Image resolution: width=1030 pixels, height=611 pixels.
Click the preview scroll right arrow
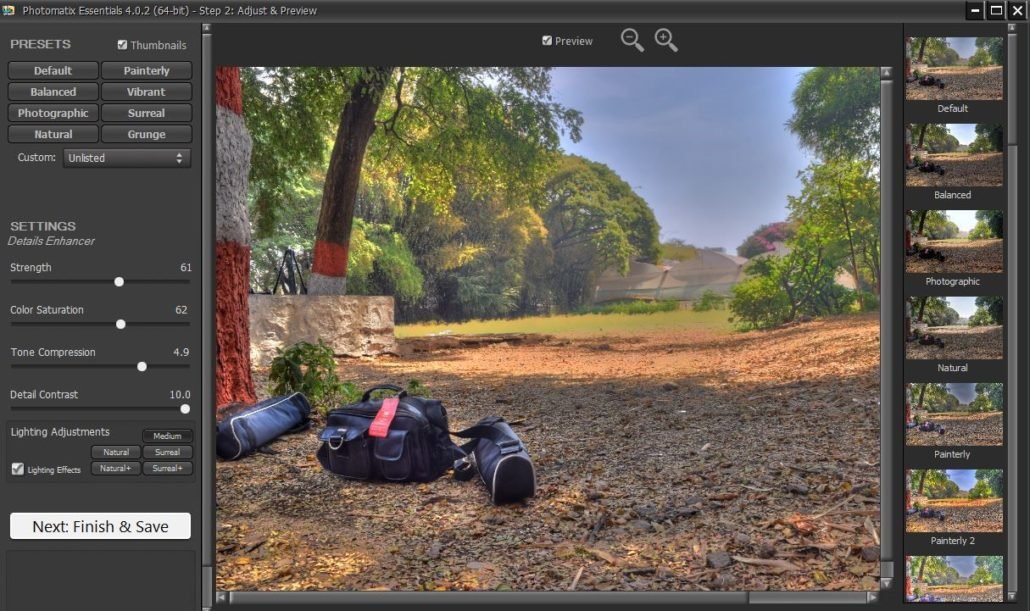872,597
